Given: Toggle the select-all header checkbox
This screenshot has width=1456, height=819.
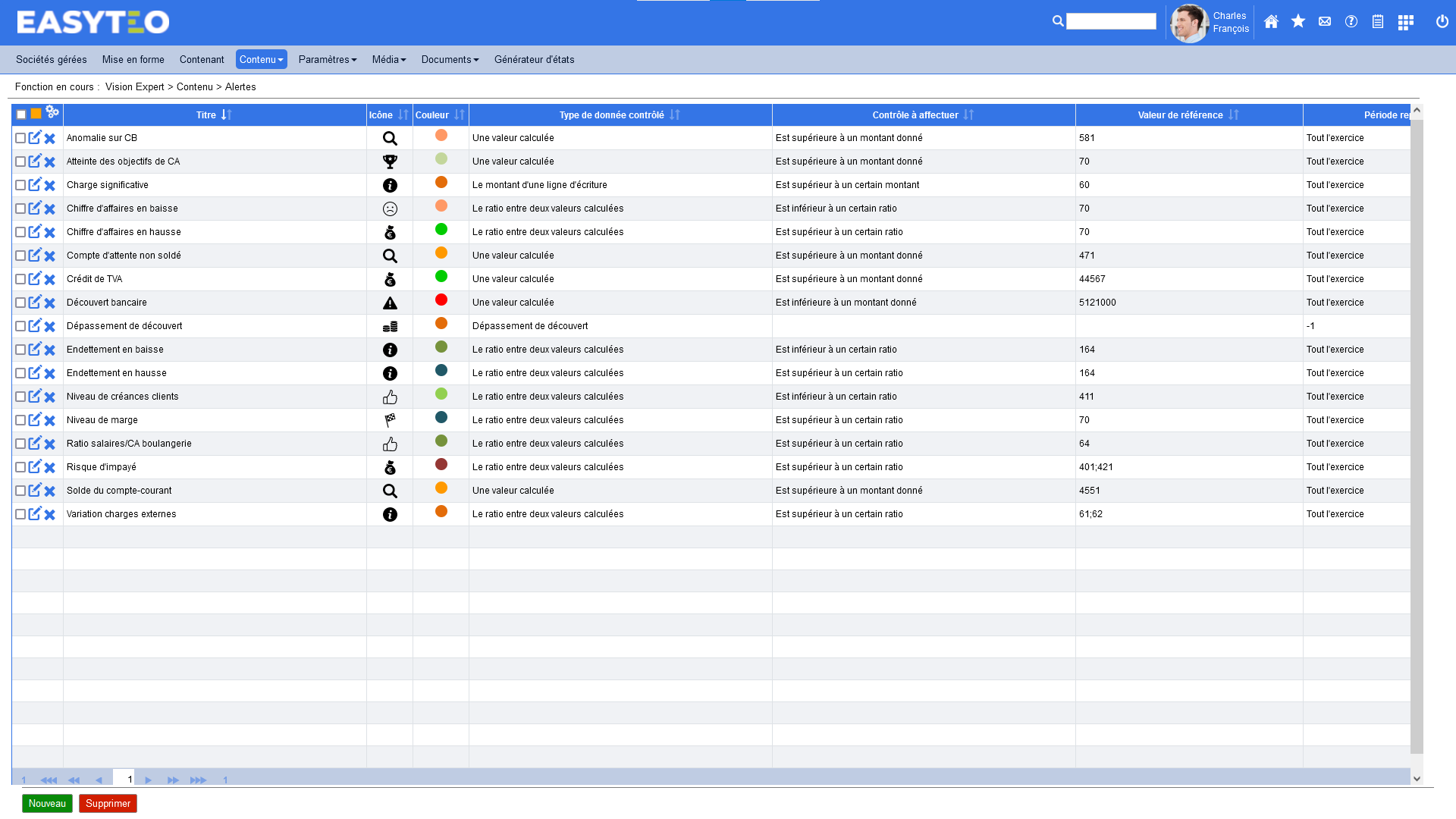Looking at the screenshot, I should pyautogui.click(x=21, y=115).
